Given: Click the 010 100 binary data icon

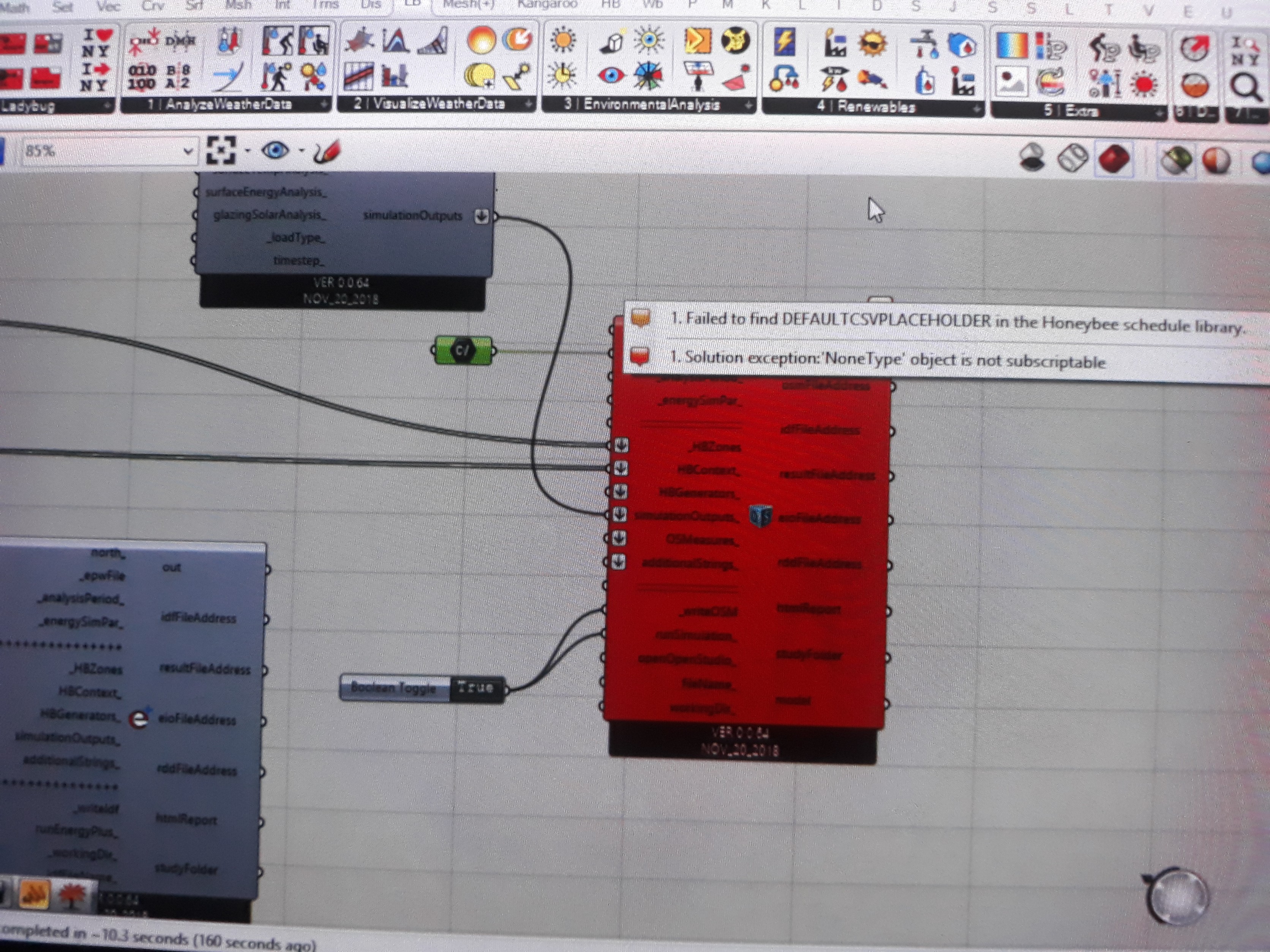Looking at the screenshot, I should [x=141, y=77].
